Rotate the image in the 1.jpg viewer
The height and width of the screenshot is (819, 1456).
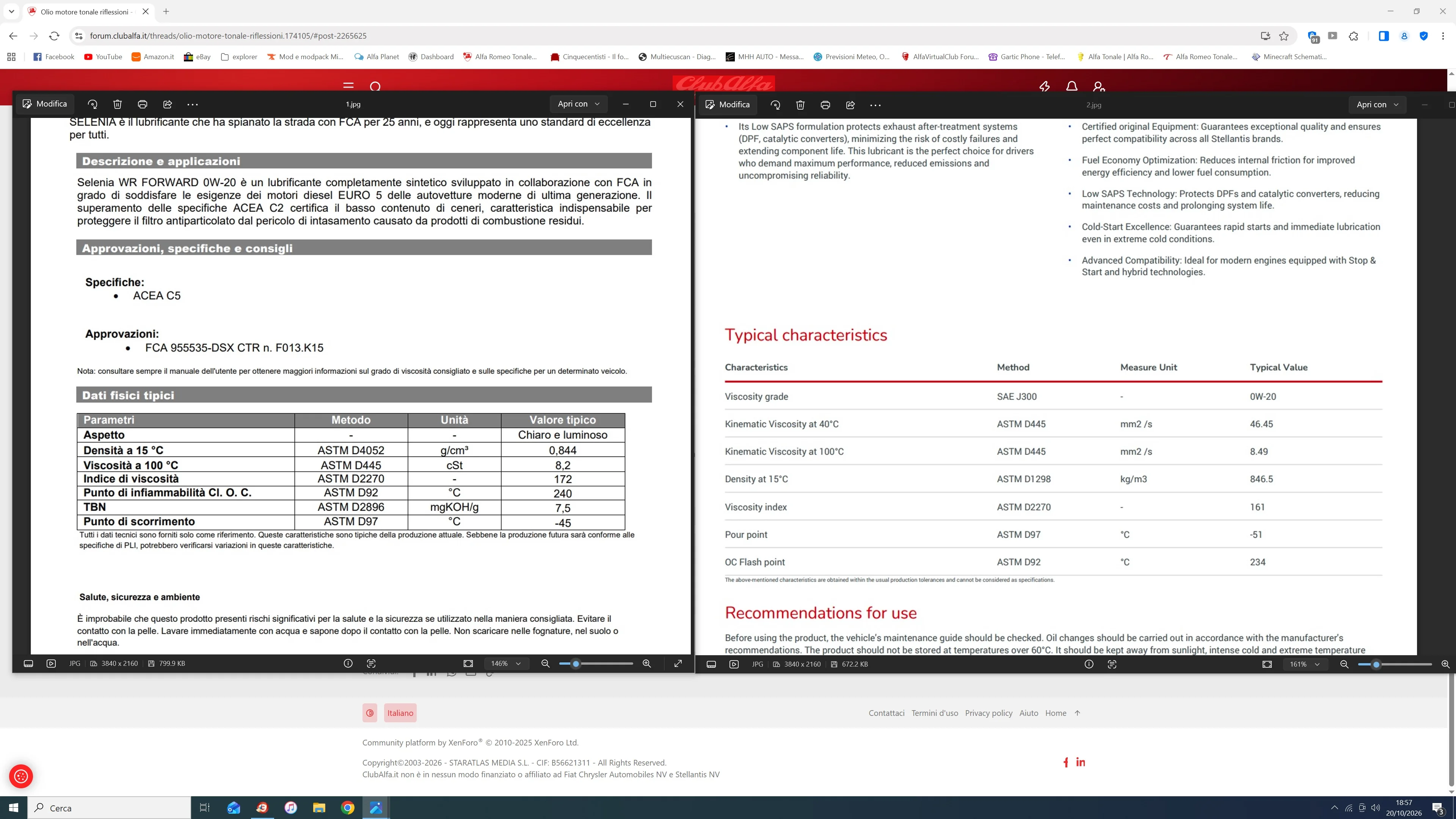92,104
